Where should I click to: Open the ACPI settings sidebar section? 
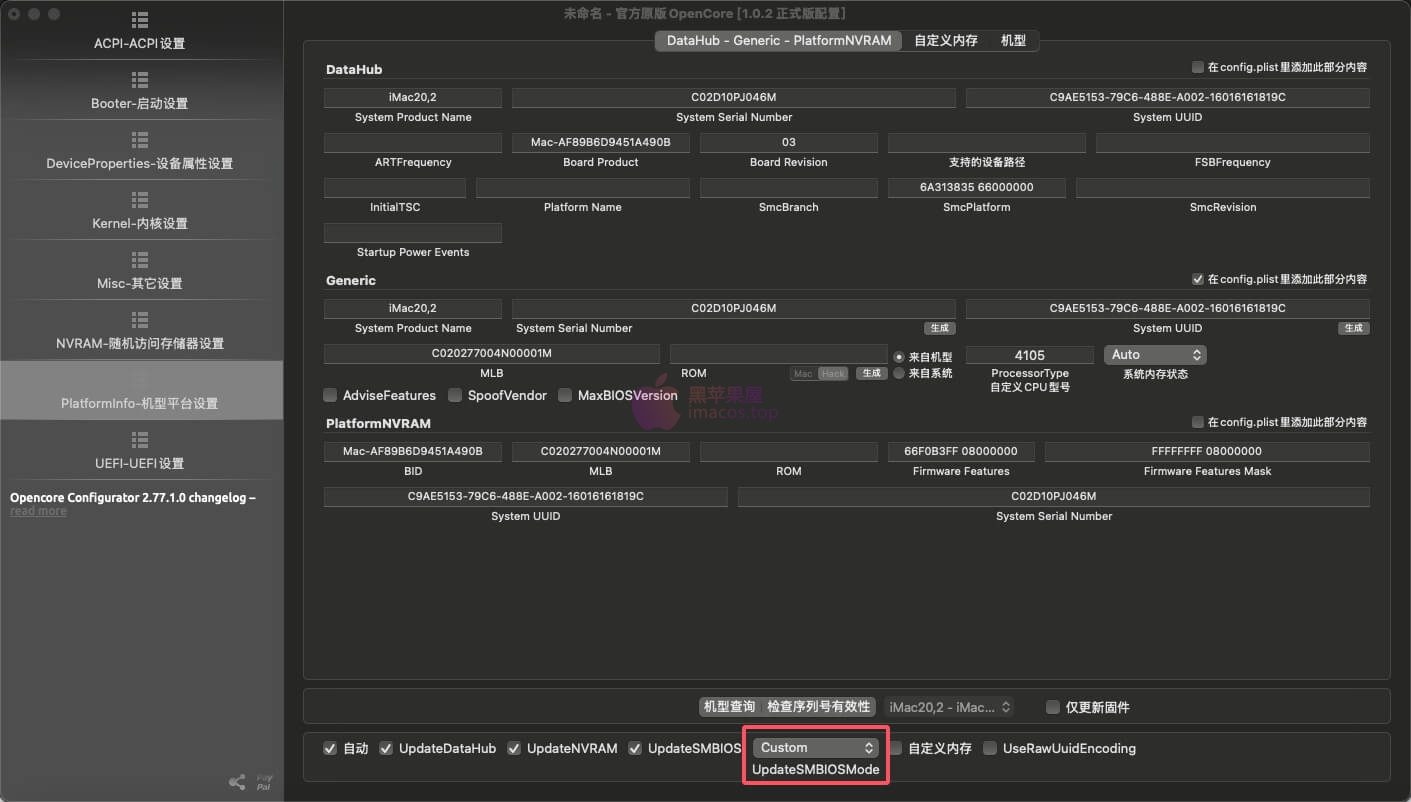click(x=140, y=31)
